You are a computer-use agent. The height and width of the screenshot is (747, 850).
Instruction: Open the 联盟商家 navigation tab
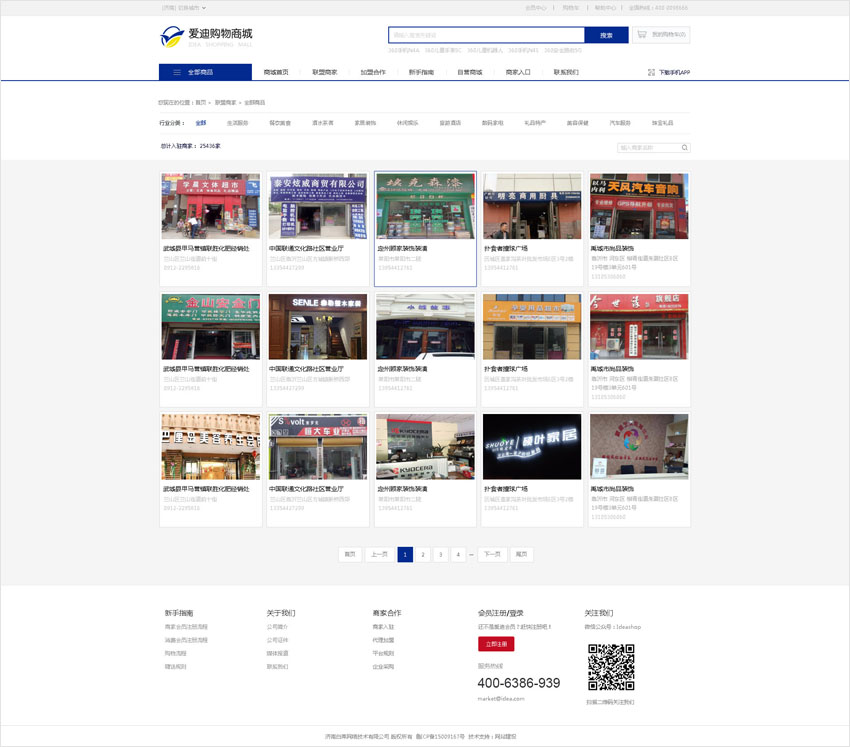pos(324,72)
